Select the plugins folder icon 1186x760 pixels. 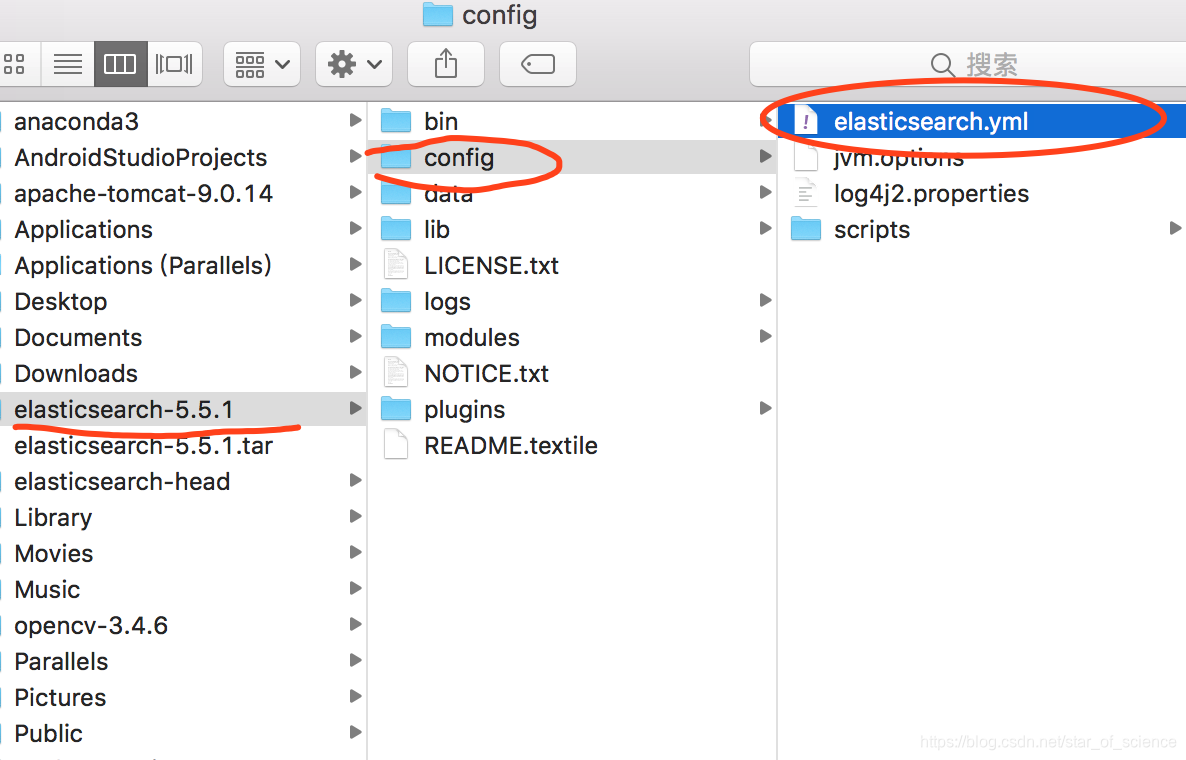coord(396,409)
